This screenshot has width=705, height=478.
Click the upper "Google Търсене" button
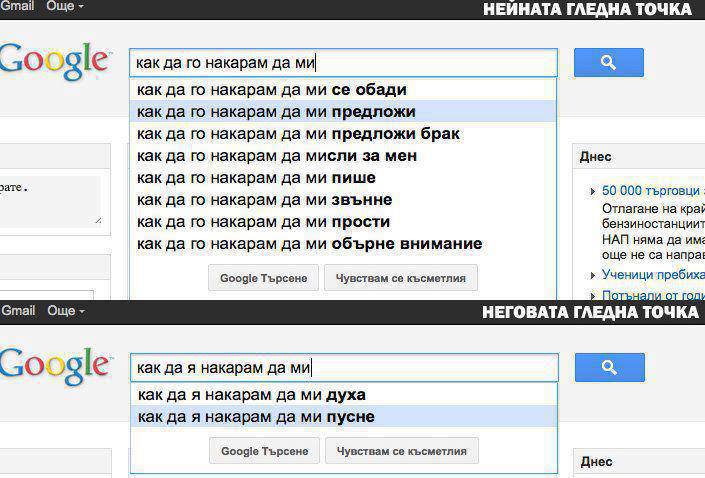(263, 278)
